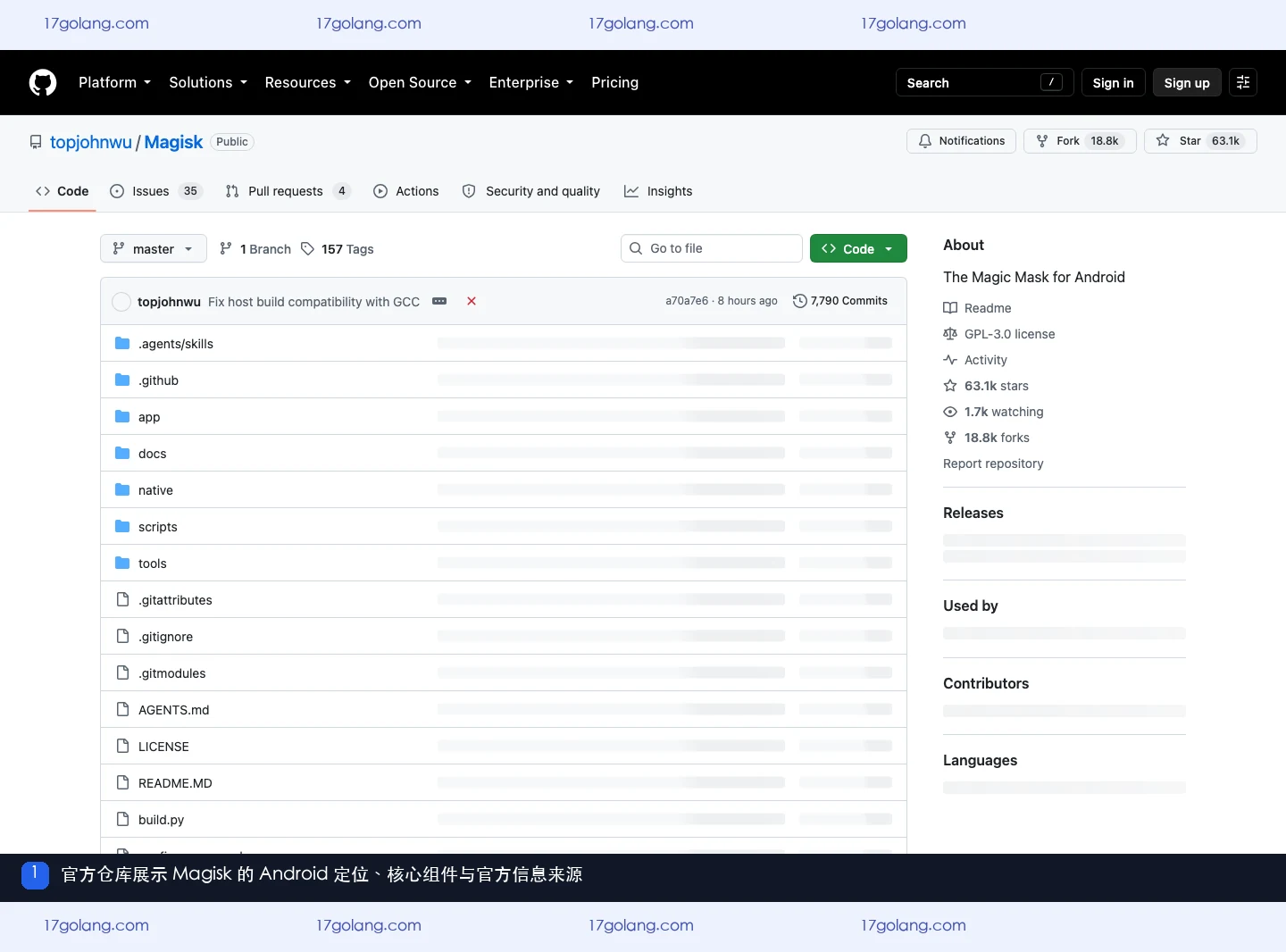Click the GitHub logo icon
The width and height of the screenshot is (1286, 952).
point(43,82)
